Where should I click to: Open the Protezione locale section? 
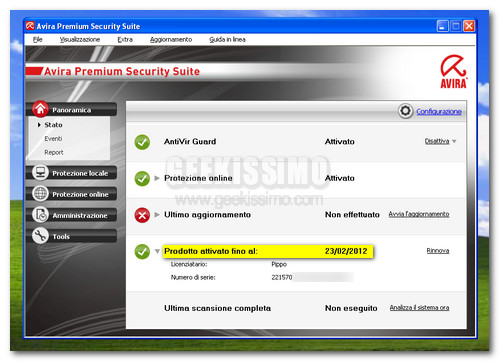tap(80, 173)
